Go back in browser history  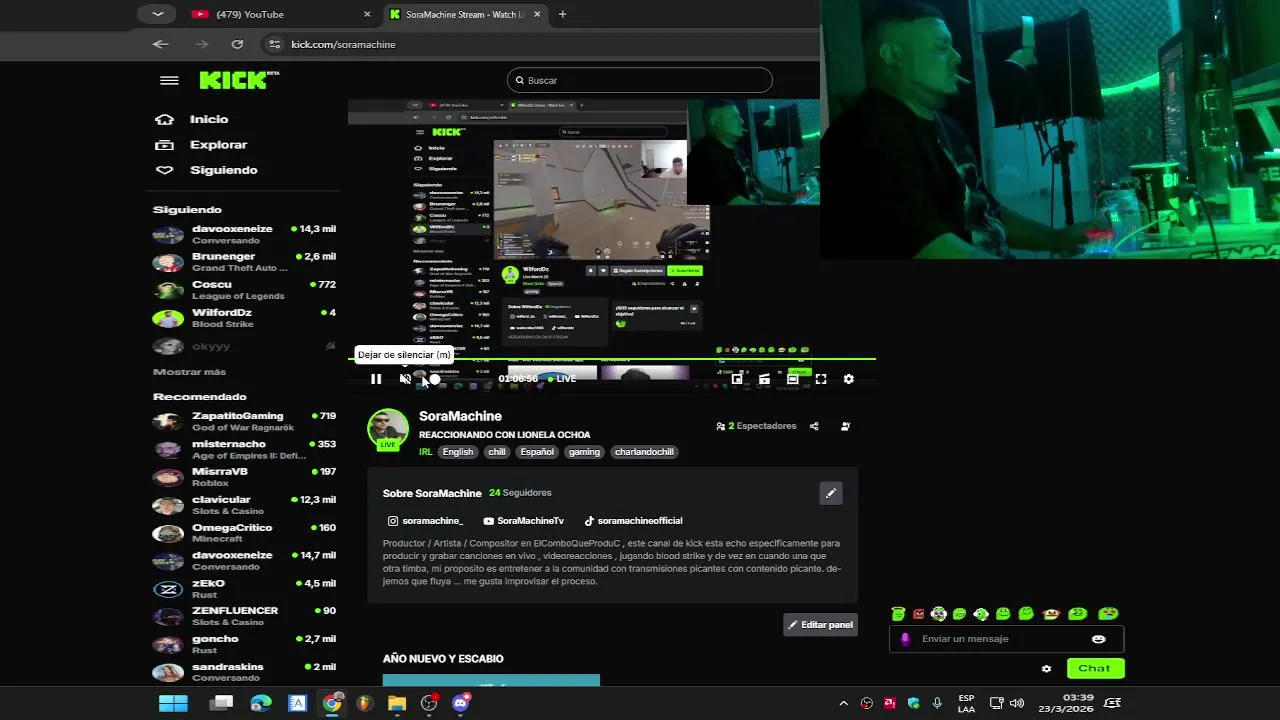pyautogui.click(x=161, y=44)
